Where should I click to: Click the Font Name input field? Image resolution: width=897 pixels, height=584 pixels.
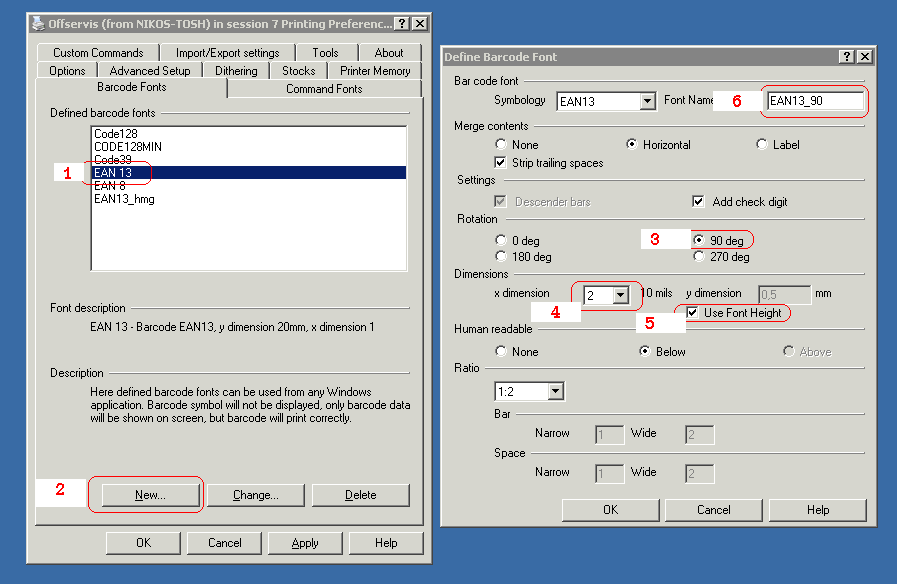(814, 101)
